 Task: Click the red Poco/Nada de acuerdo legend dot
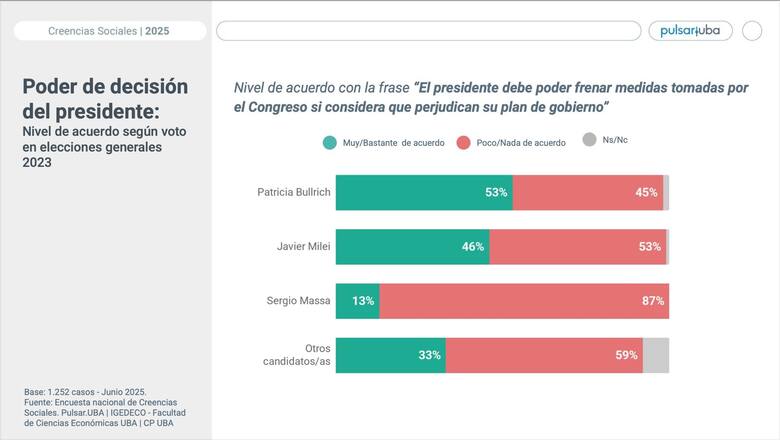464,143
